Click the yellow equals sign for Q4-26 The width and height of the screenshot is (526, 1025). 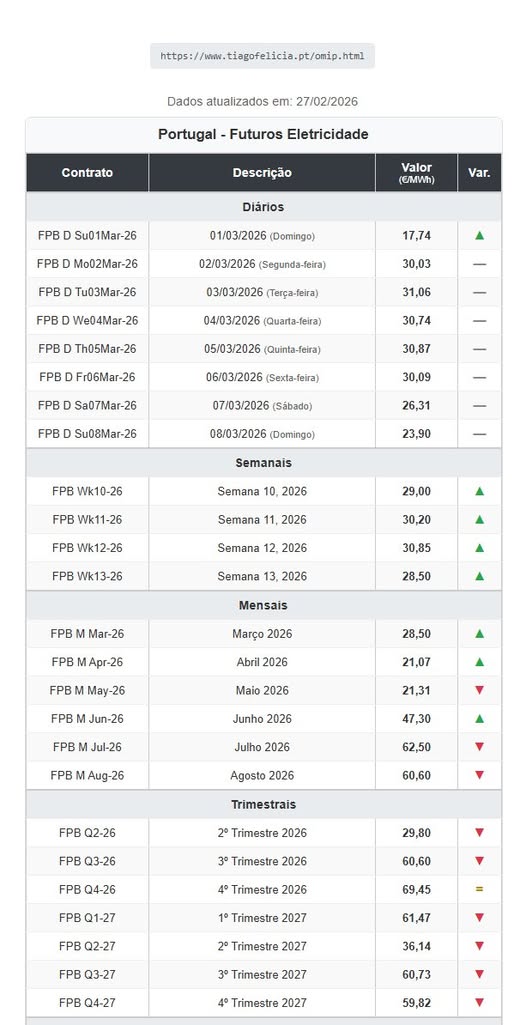[x=480, y=889]
